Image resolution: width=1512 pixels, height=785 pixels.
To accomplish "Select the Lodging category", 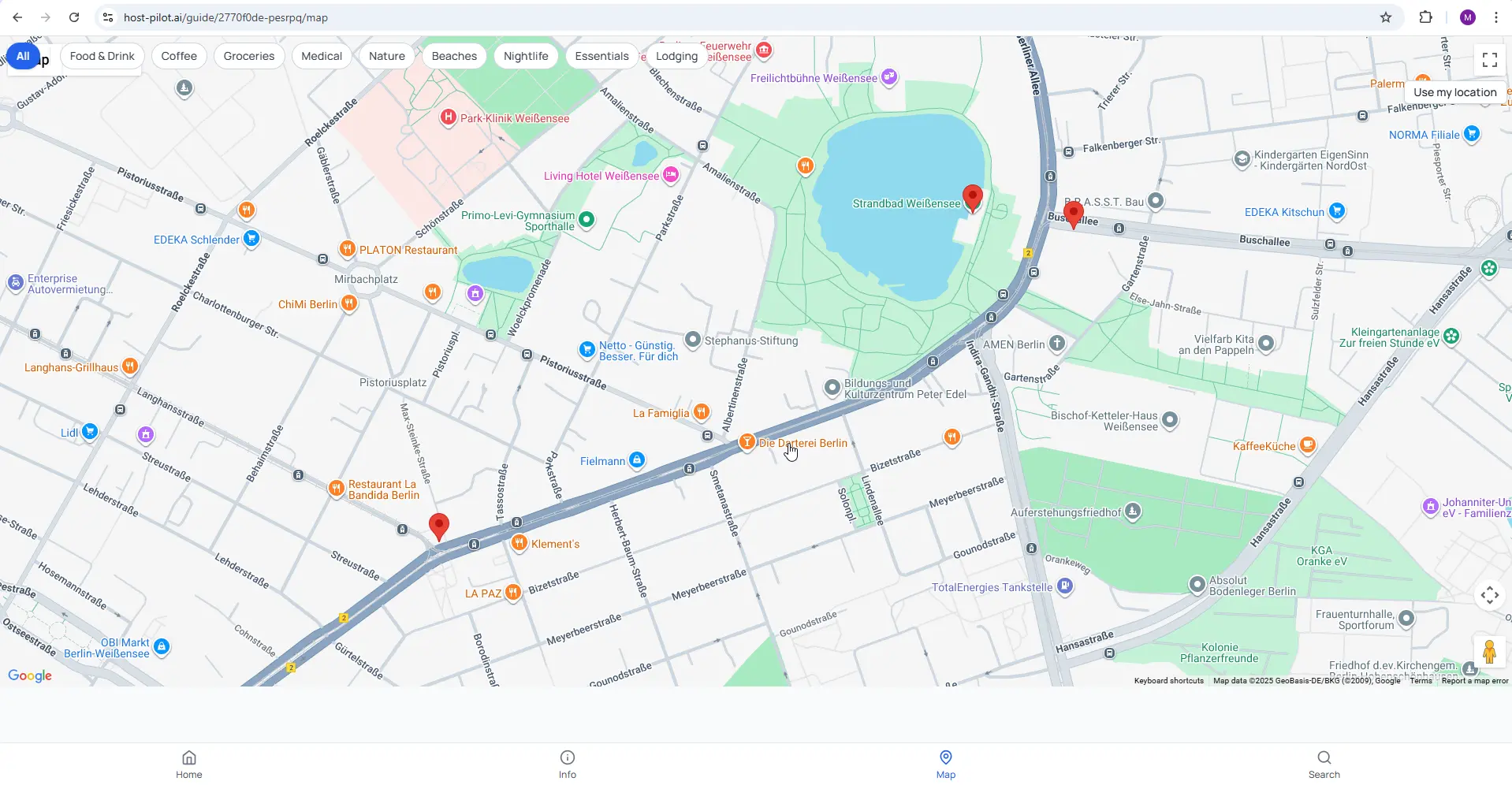I will coord(676,56).
